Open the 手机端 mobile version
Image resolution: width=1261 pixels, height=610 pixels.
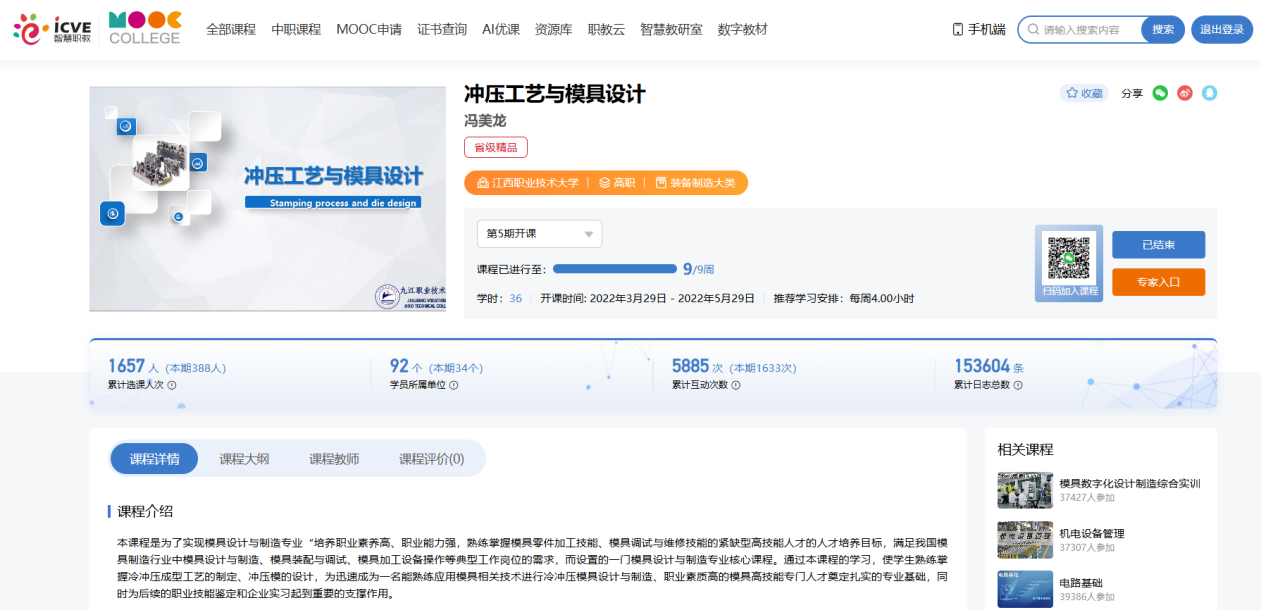(979, 30)
